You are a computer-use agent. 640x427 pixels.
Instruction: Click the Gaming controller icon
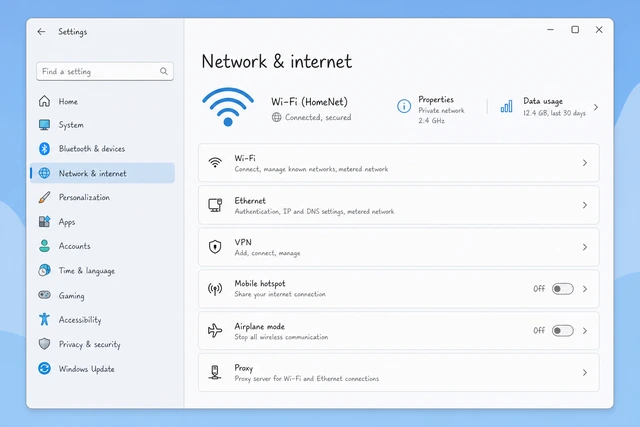tap(44, 294)
